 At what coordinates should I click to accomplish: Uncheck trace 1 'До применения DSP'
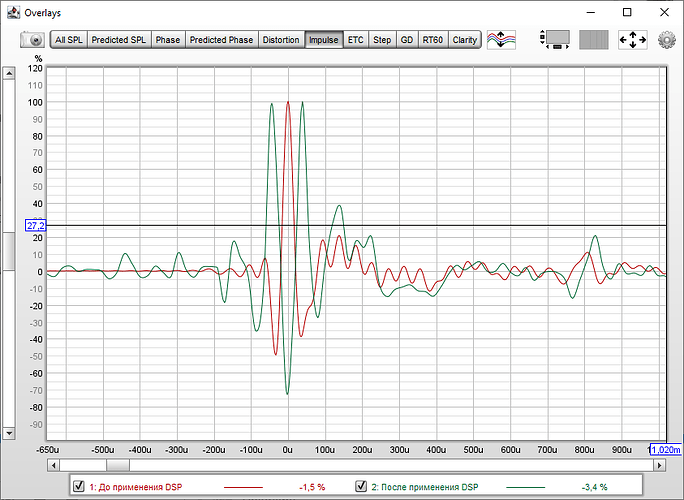(79, 487)
